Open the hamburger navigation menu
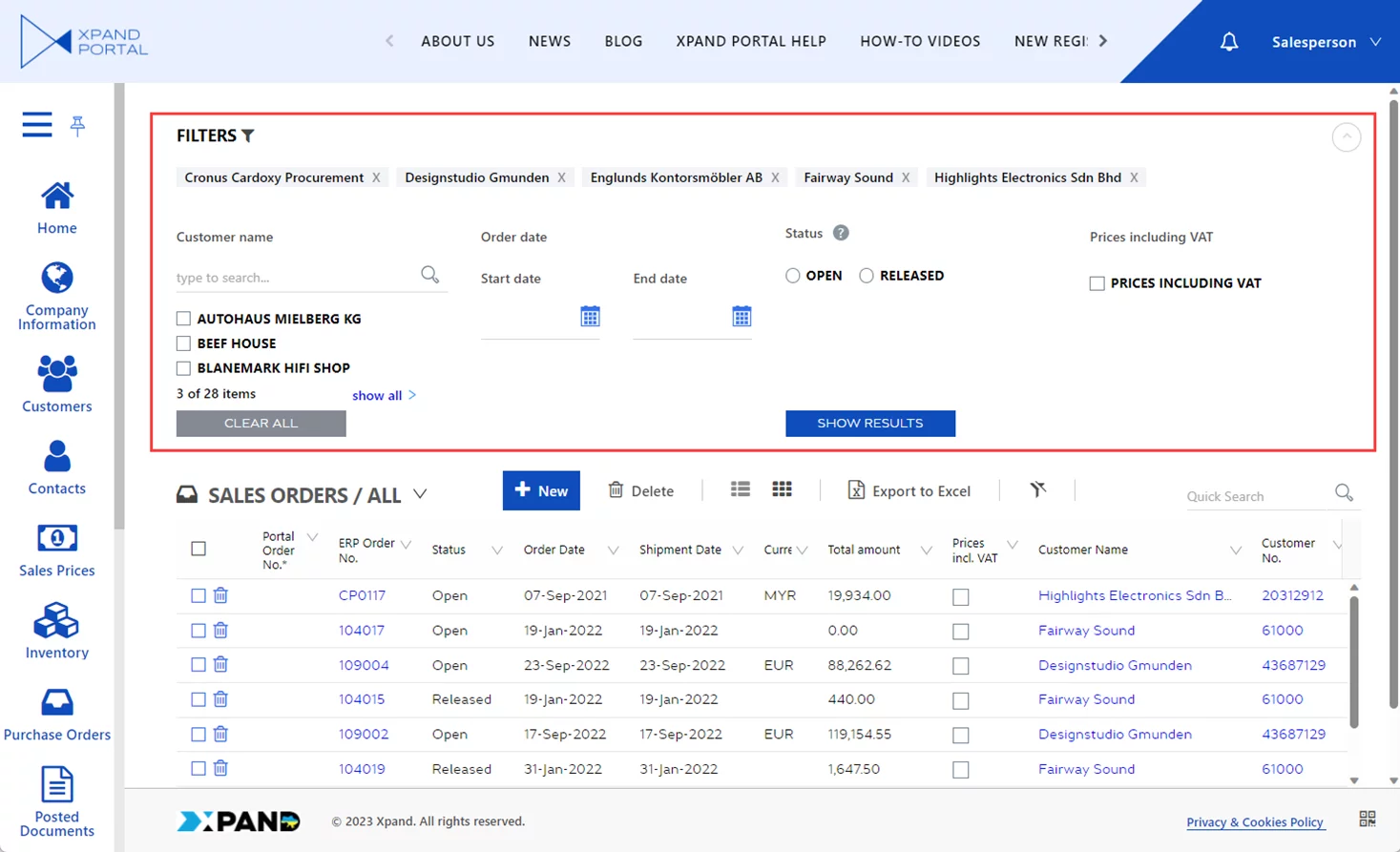1400x852 pixels. pyautogui.click(x=37, y=125)
